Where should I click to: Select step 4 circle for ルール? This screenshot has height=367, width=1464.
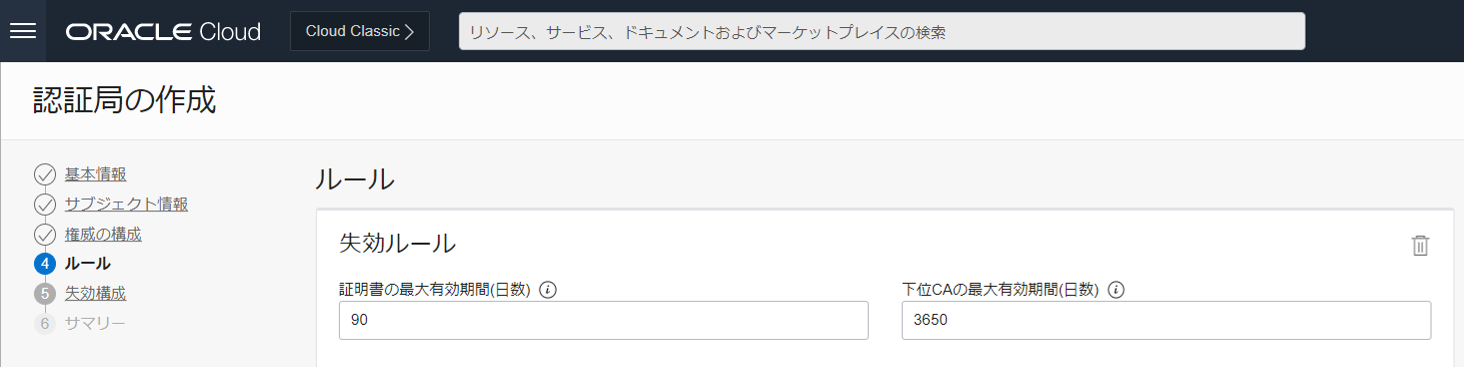[x=44, y=264]
